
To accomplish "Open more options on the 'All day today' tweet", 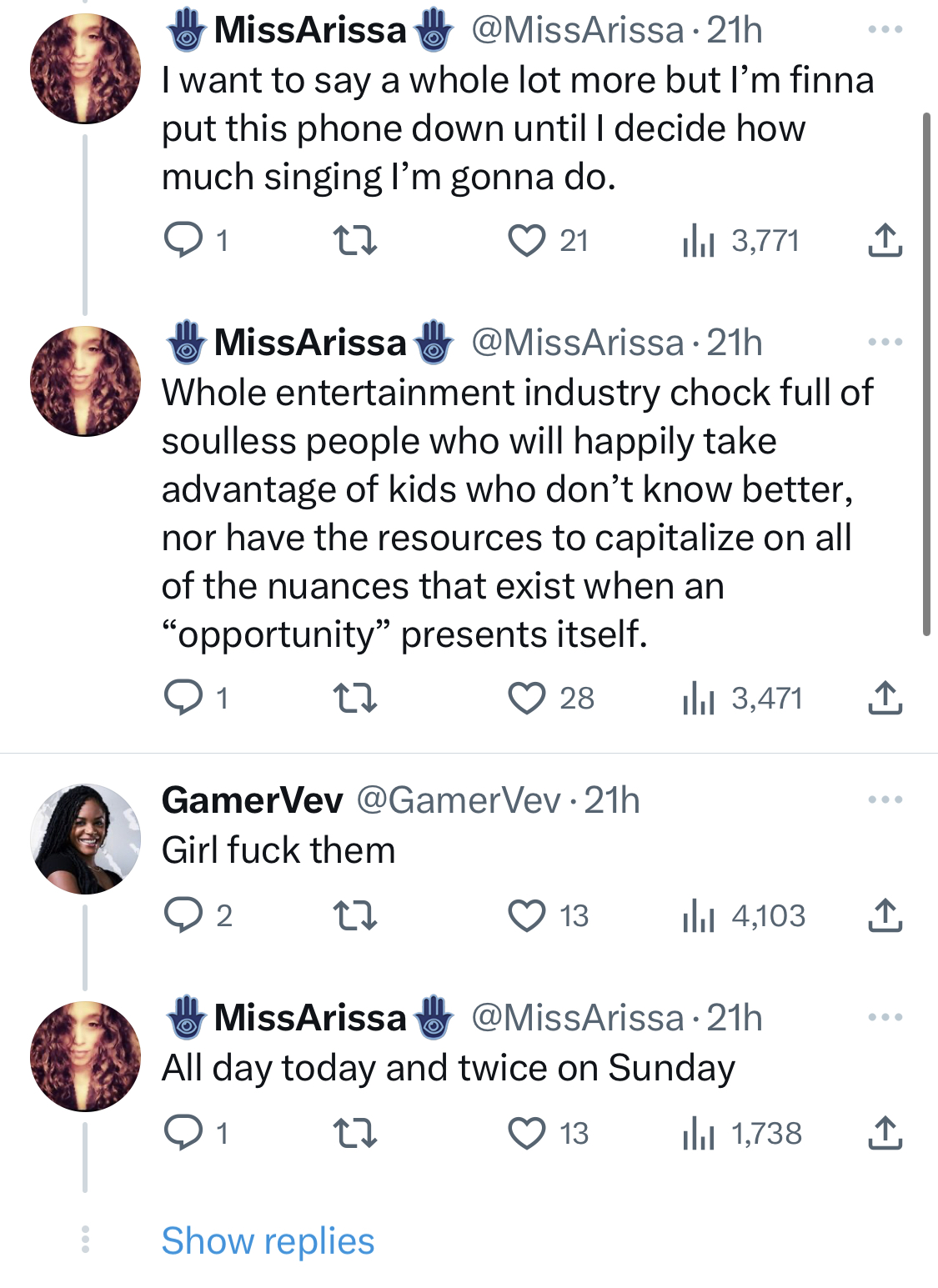I will (x=885, y=1018).
